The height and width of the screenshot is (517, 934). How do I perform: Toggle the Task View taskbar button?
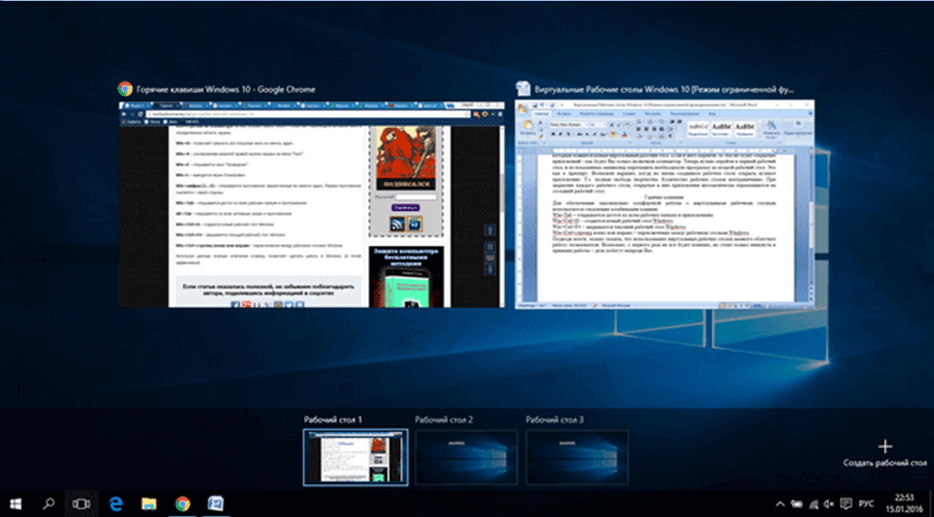point(80,502)
